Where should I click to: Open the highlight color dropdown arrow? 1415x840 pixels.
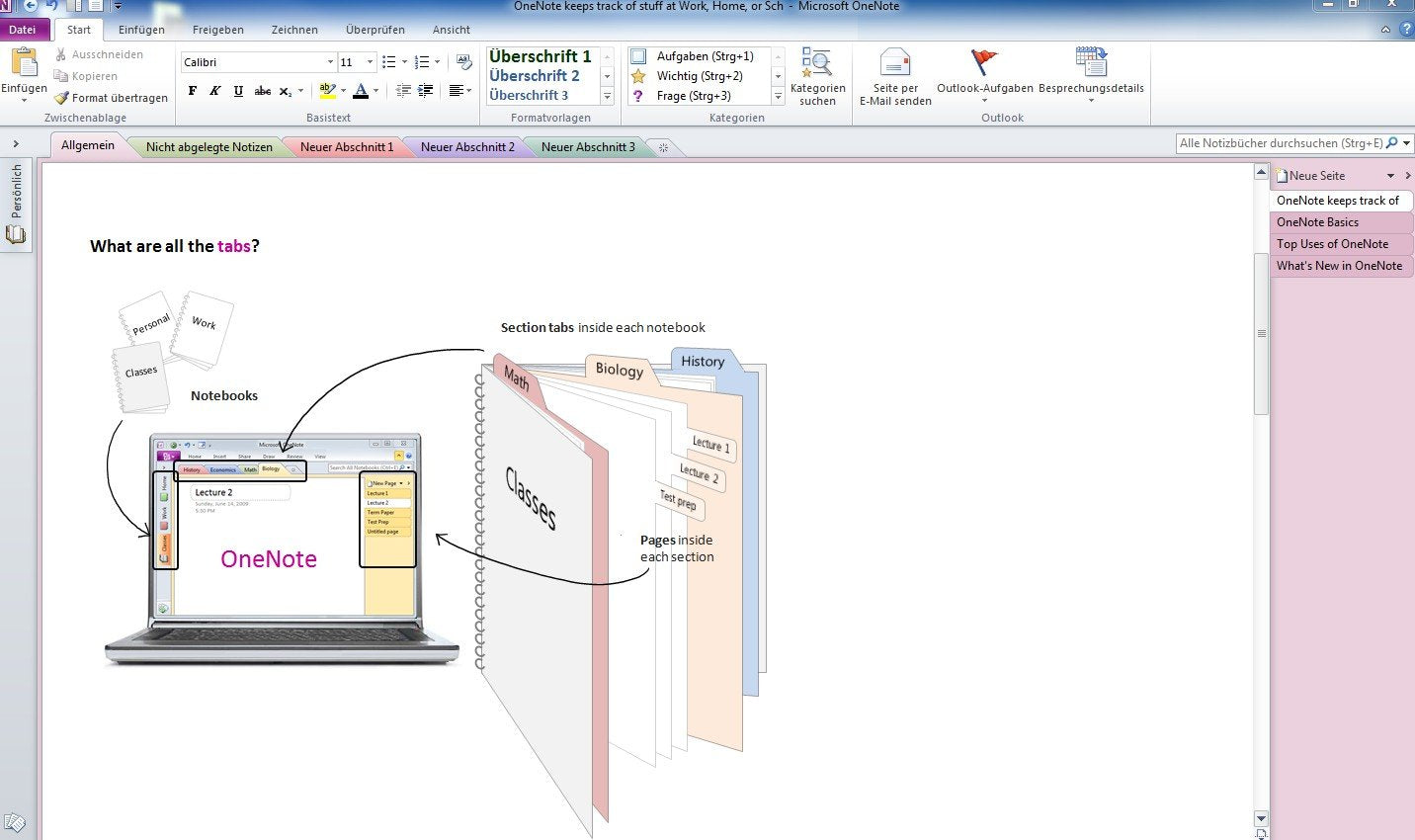tap(343, 91)
